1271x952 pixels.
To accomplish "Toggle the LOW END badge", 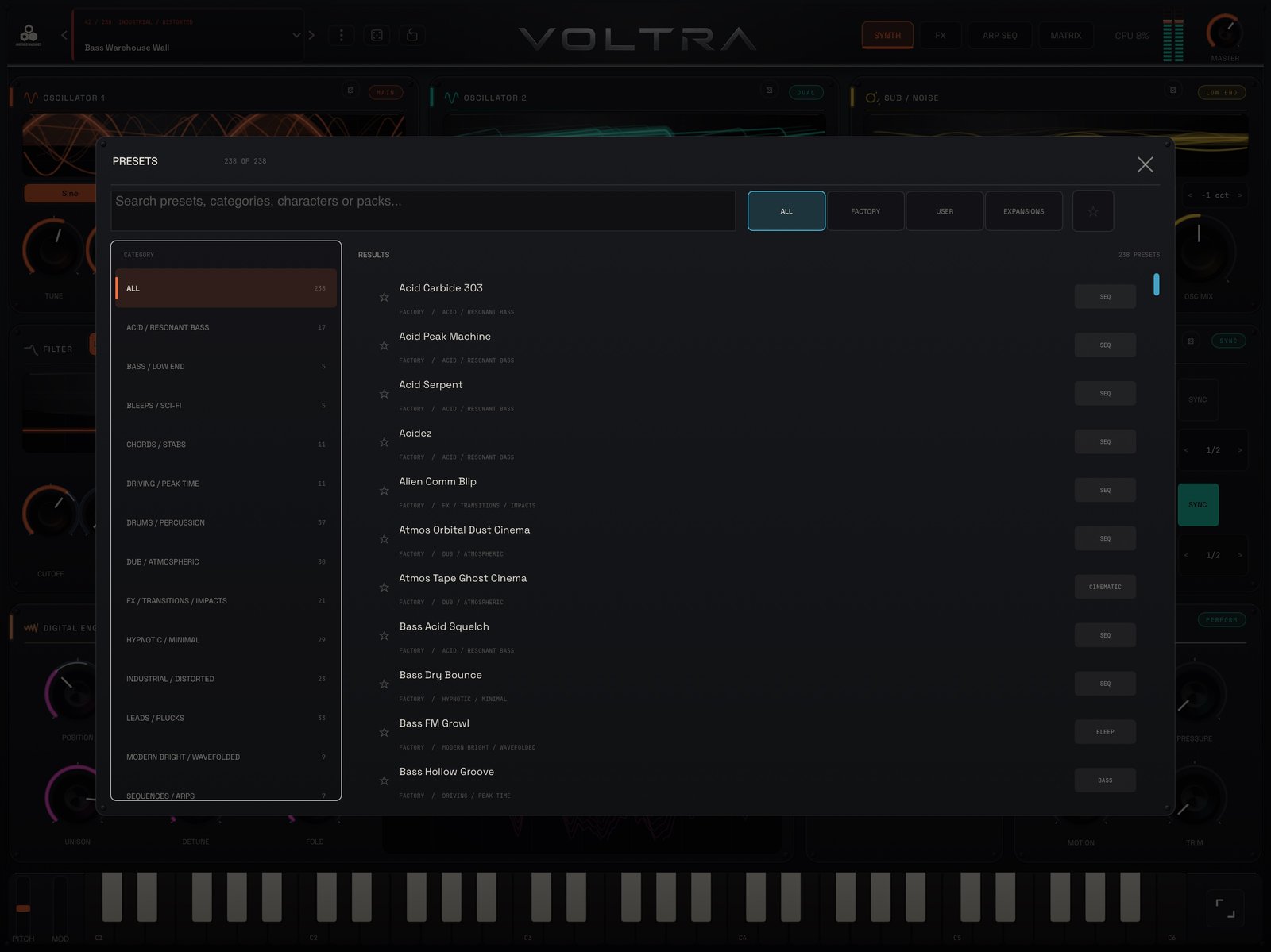I will pyautogui.click(x=1222, y=93).
